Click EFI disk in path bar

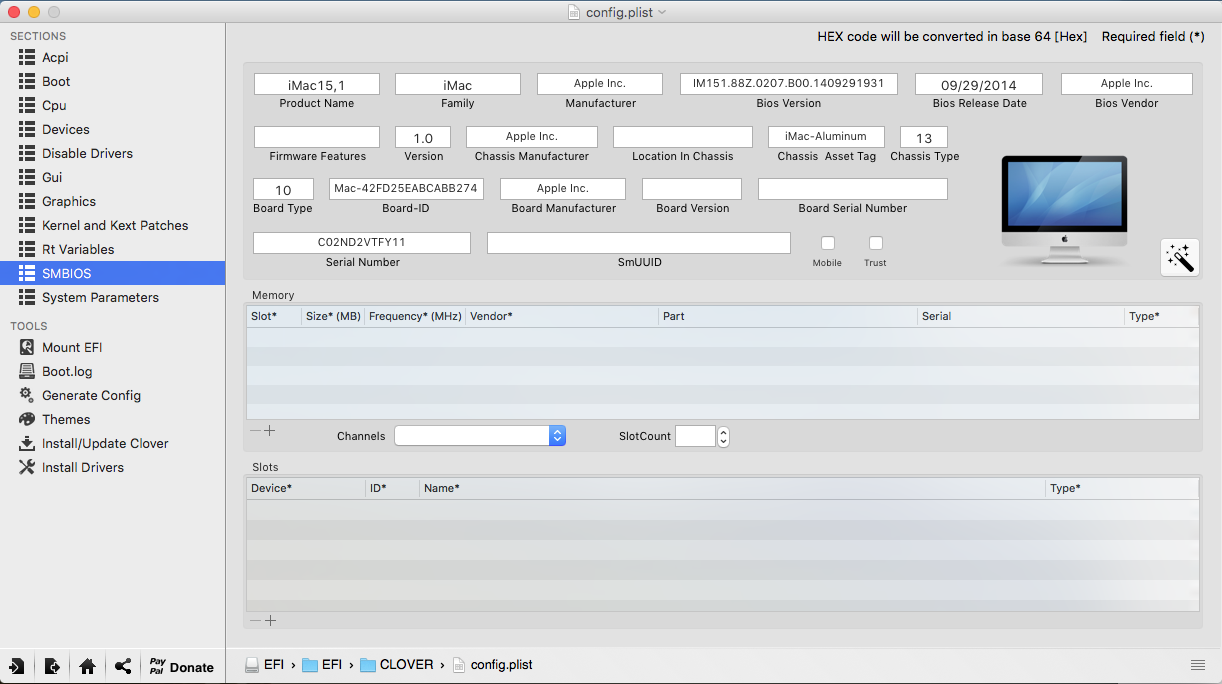click(x=265, y=665)
